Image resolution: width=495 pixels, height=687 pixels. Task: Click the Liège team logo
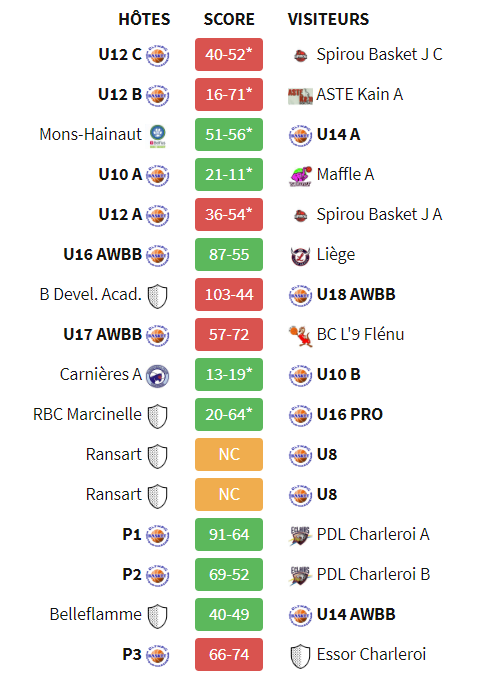click(301, 256)
